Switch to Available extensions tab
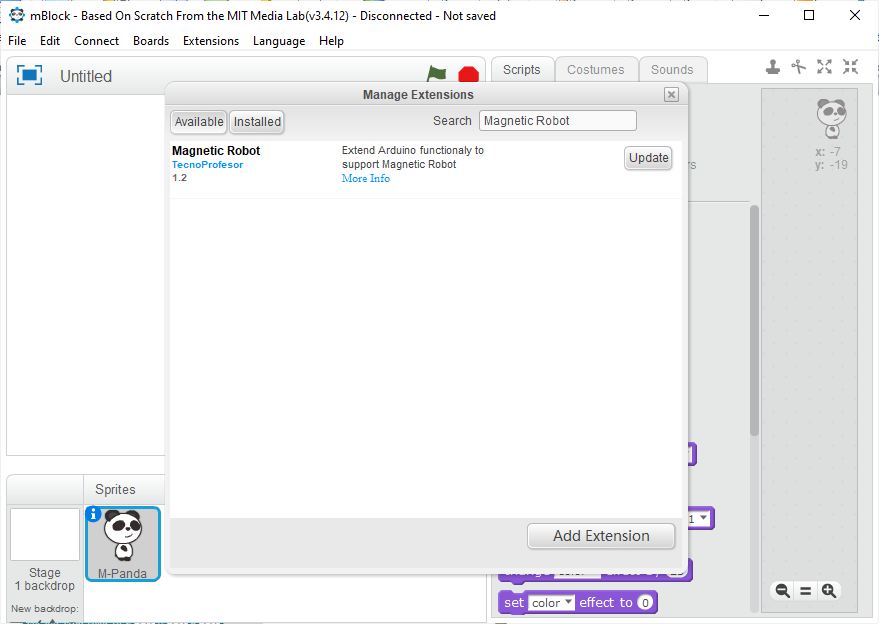The image size is (879, 624). coord(198,122)
